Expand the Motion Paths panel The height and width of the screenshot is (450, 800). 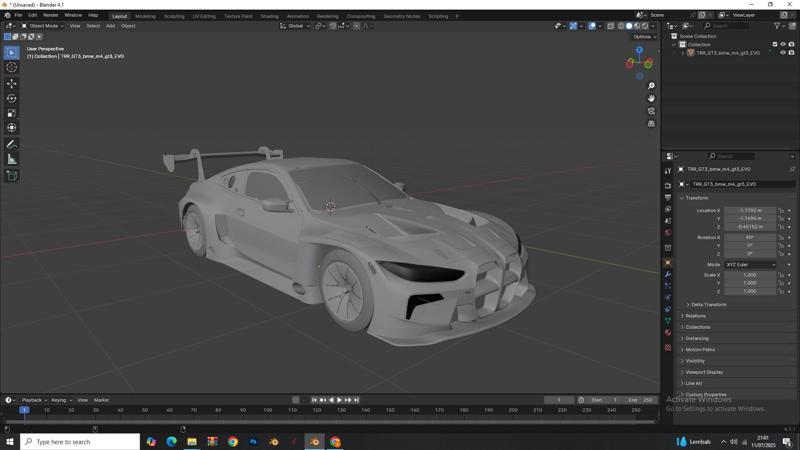[x=700, y=349]
